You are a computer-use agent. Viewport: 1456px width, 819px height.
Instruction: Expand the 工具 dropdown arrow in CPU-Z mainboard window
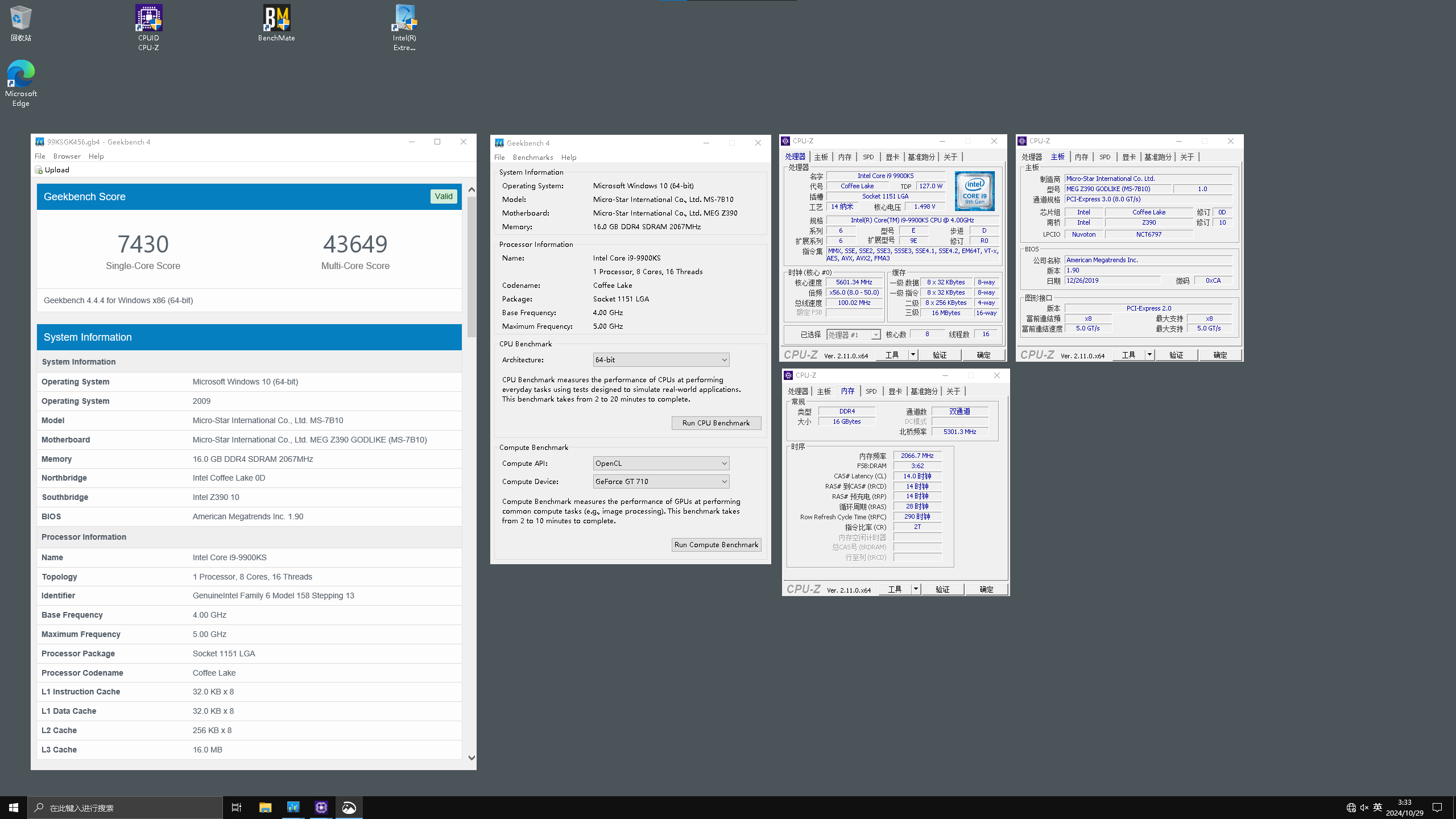1149,355
